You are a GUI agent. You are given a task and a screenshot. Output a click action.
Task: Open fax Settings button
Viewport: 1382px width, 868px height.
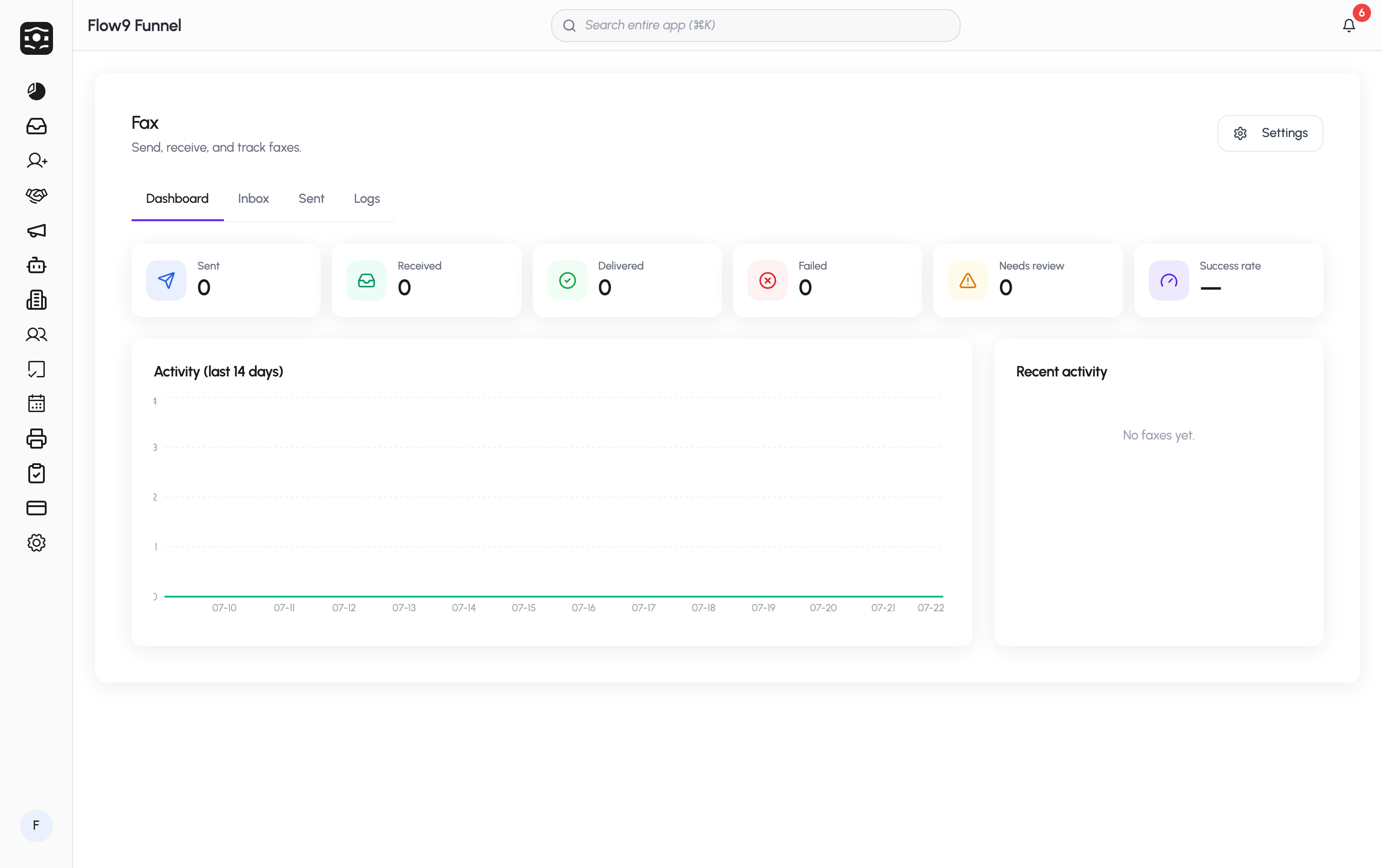pyautogui.click(x=1270, y=133)
